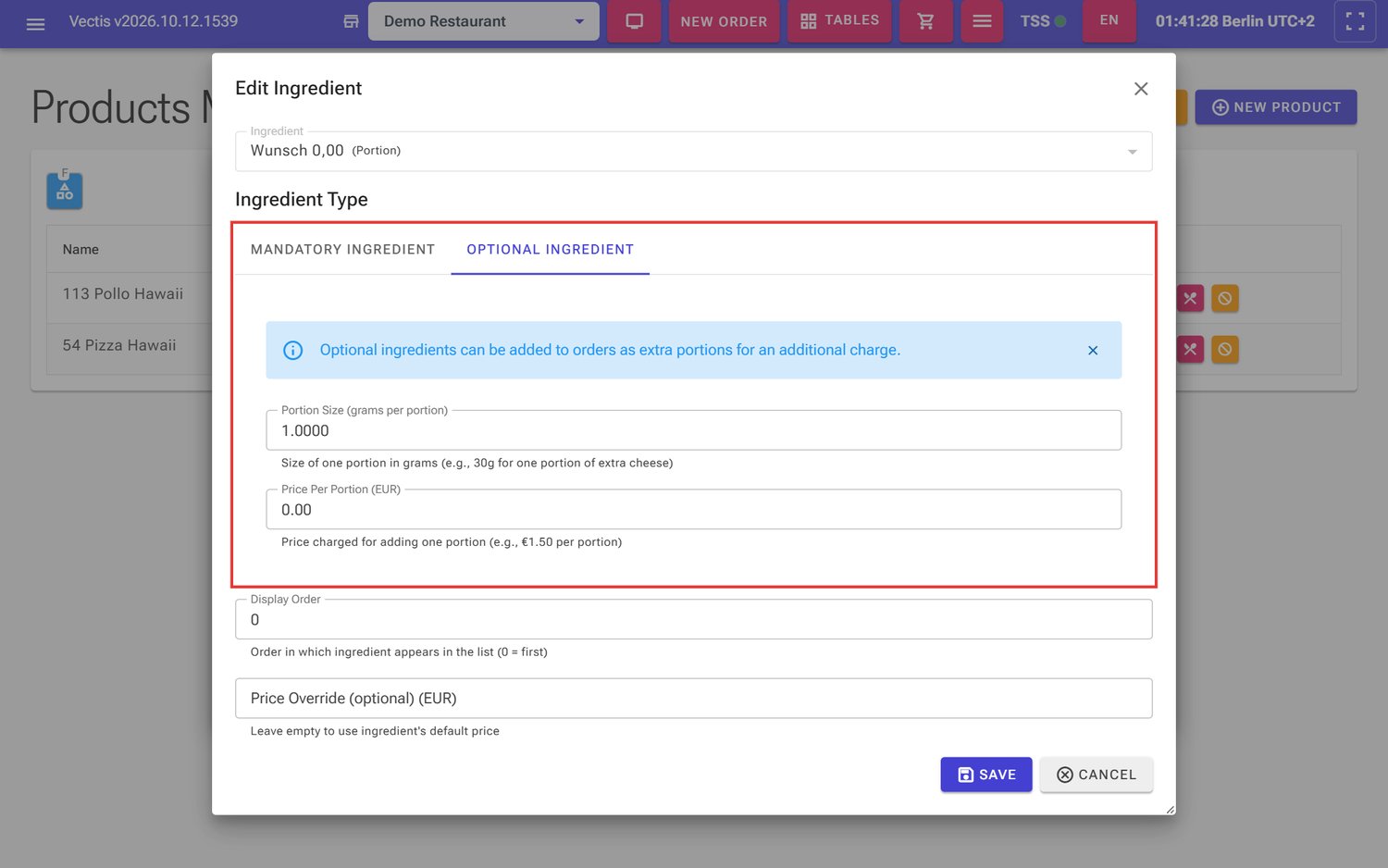
Task: Click the info icon in the alert
Action: pos(292,351)
